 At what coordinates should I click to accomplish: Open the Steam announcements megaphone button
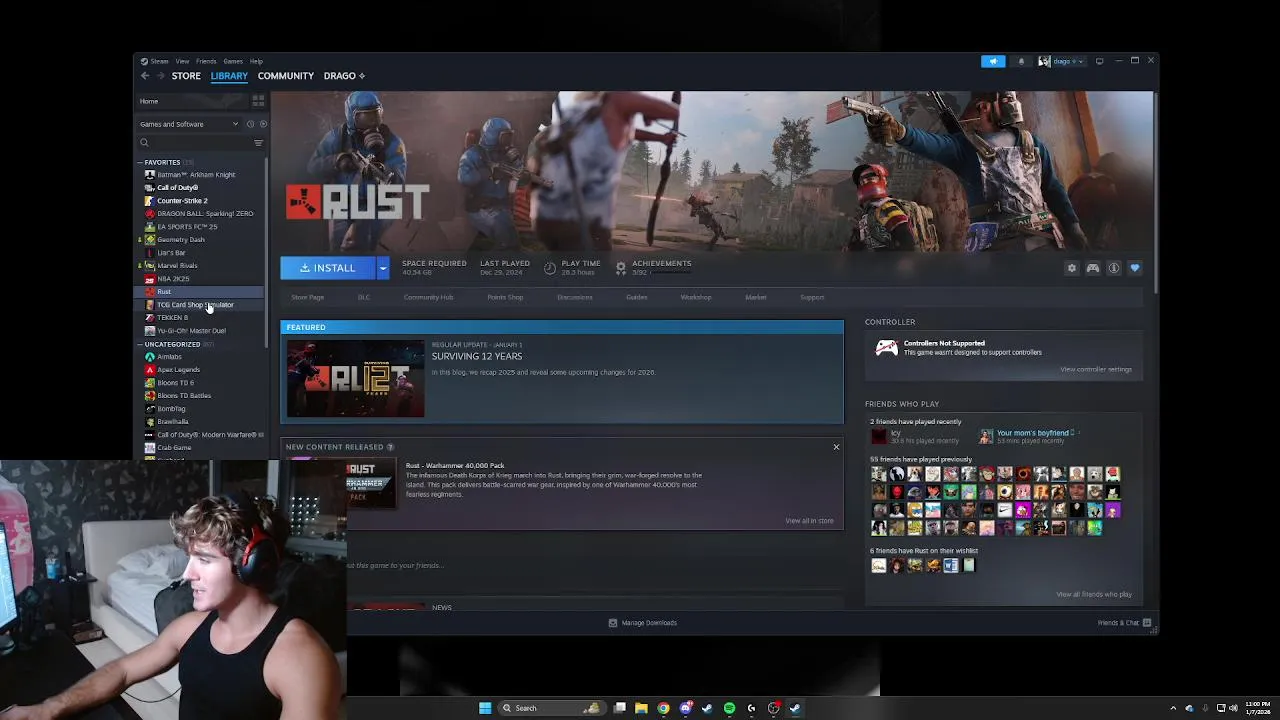993,61
